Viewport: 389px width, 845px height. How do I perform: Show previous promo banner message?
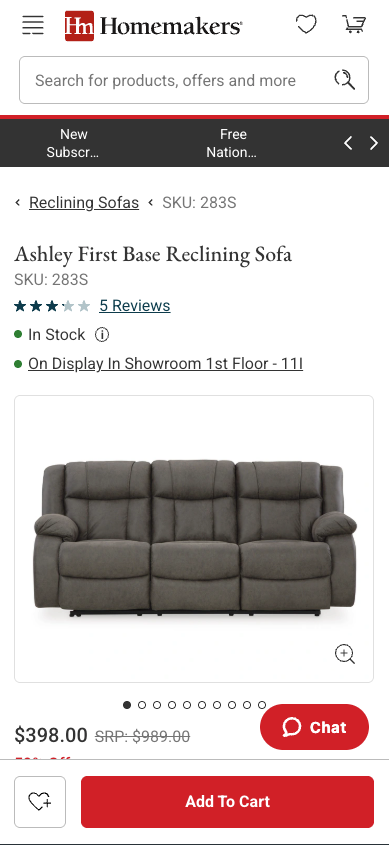348,143
